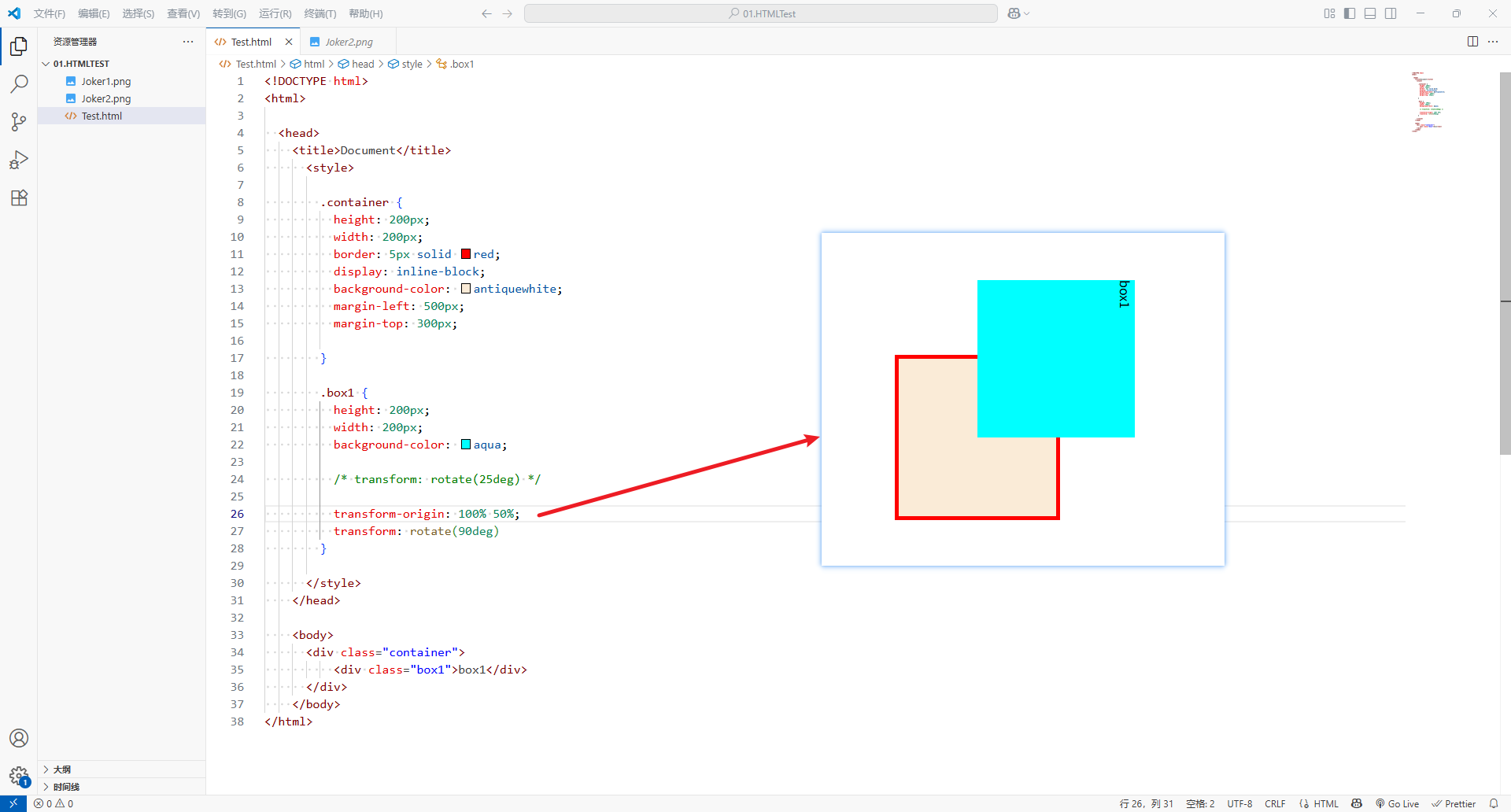Click the Copilot status icon in status bar
Image resolution: width=1511 pixels, height=812 pixels.
tap(1357, 803)
